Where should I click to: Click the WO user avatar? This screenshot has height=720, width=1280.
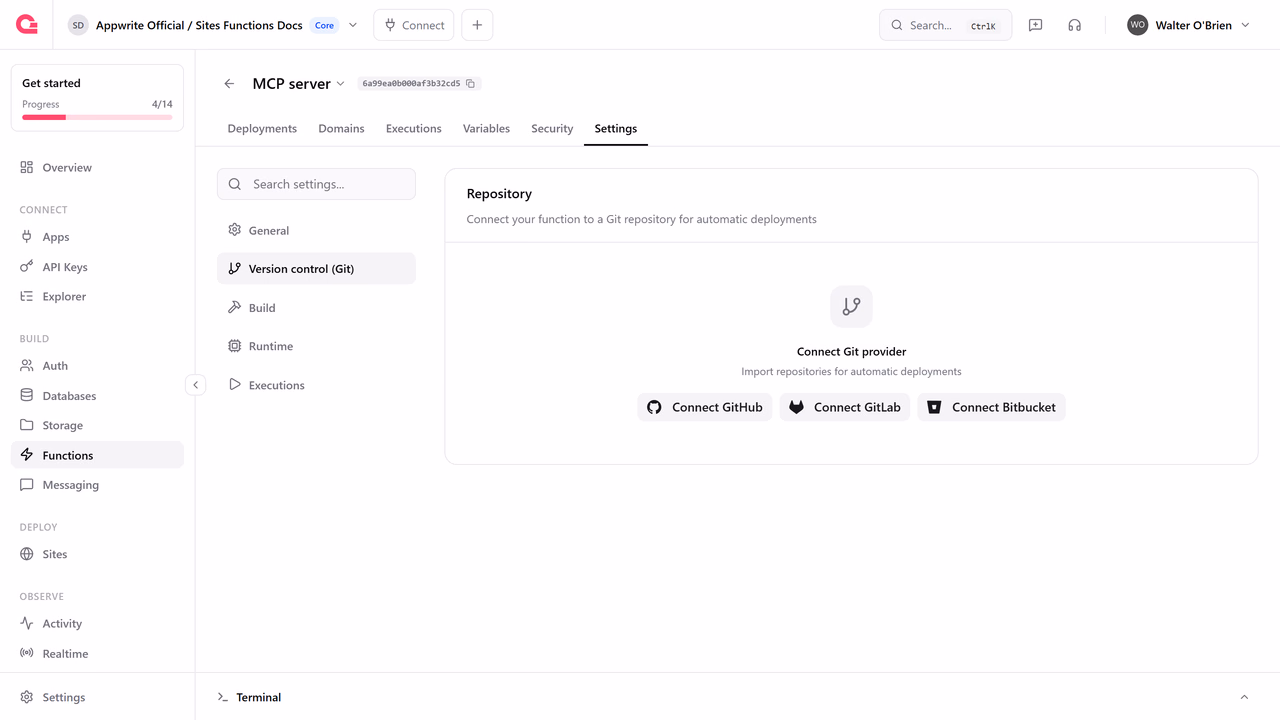click(x=1137, y=25)
